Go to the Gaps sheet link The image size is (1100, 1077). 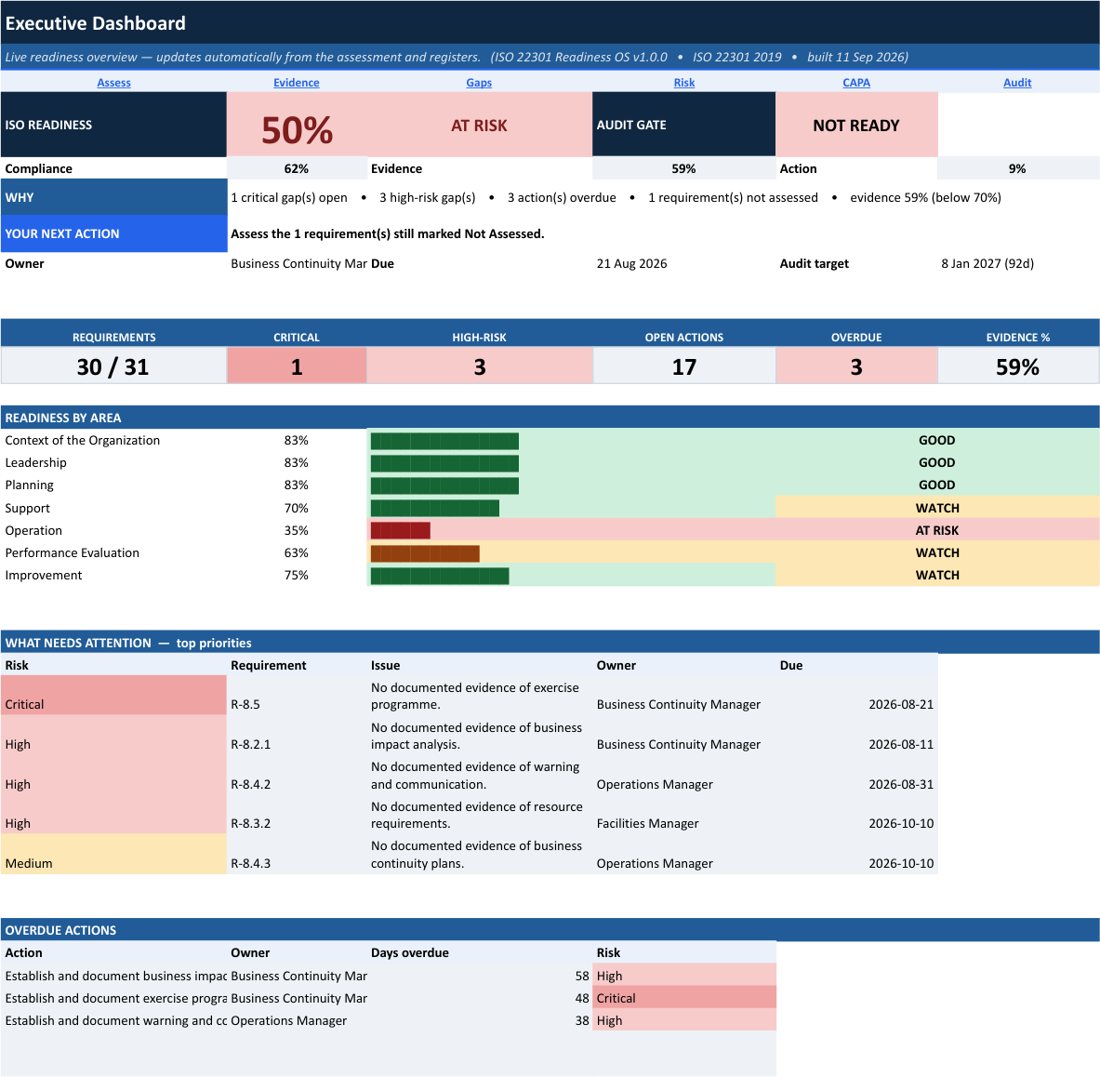point(479,83)
